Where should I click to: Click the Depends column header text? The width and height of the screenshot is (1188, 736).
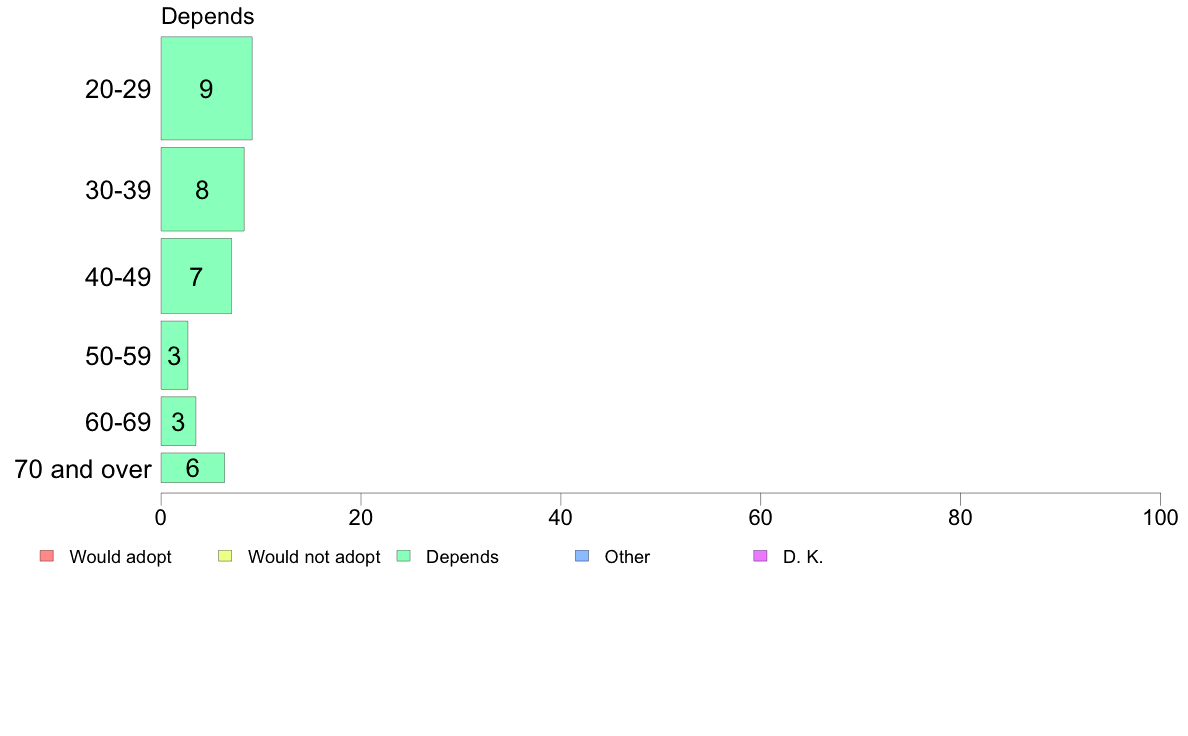[x=207, y=17]
